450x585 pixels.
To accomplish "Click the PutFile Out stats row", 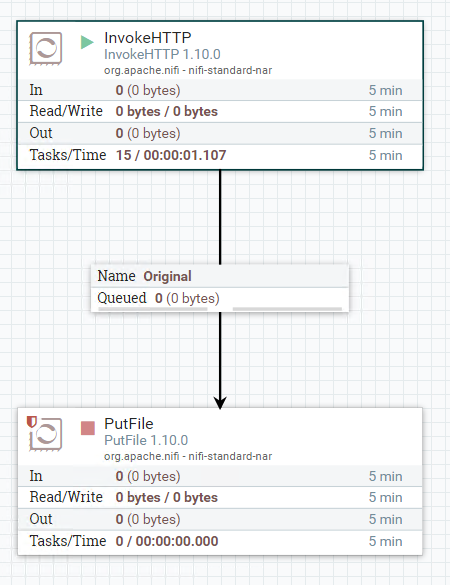I will (x=220, y=519).
